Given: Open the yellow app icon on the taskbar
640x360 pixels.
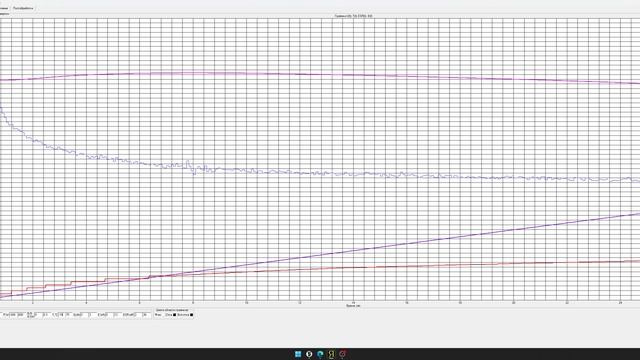Looking at the screenshot, I should [331, 354].
